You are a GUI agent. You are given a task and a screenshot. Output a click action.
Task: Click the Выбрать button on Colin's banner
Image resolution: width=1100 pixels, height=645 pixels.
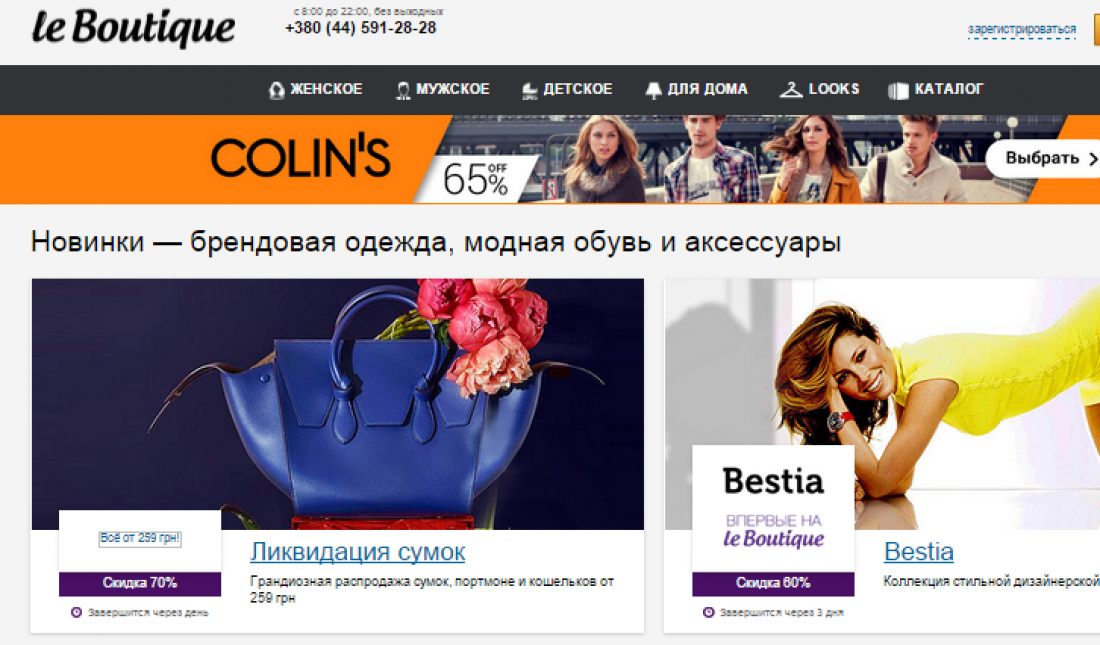point(1043,159)
